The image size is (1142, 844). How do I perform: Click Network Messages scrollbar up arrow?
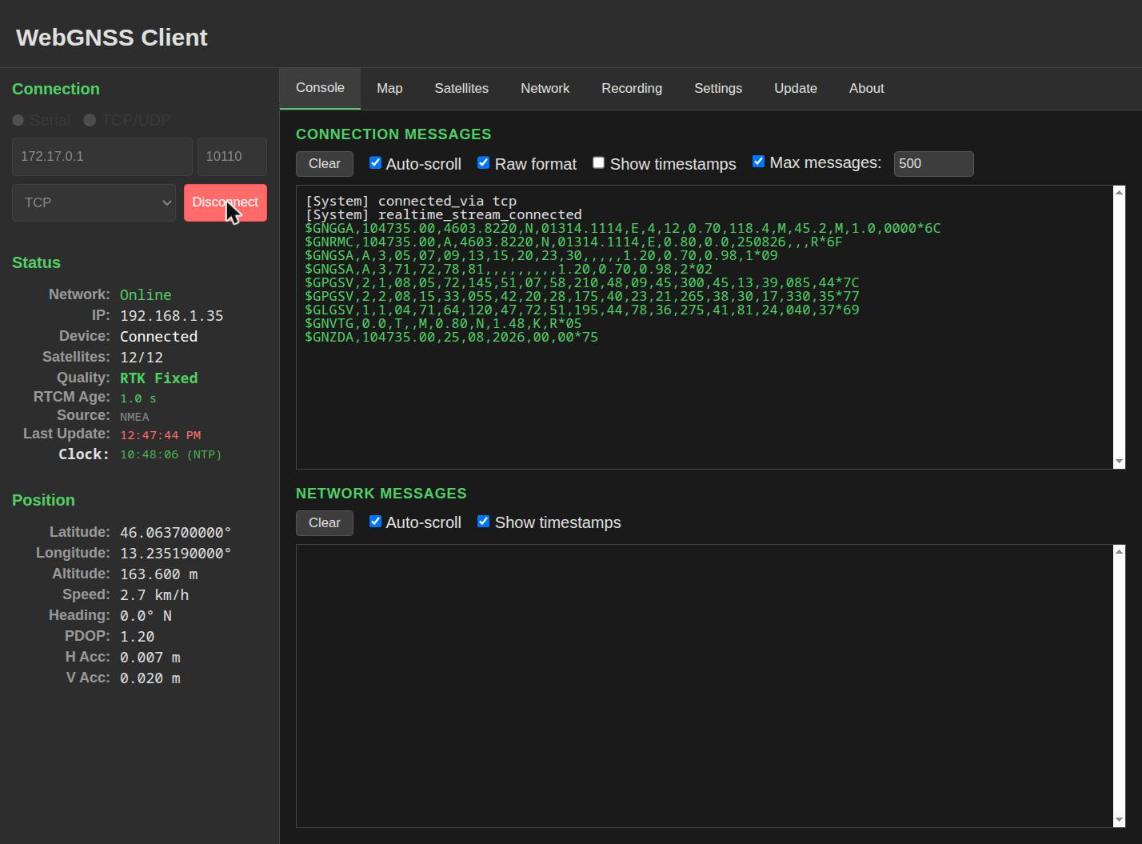pos(1119,552)
